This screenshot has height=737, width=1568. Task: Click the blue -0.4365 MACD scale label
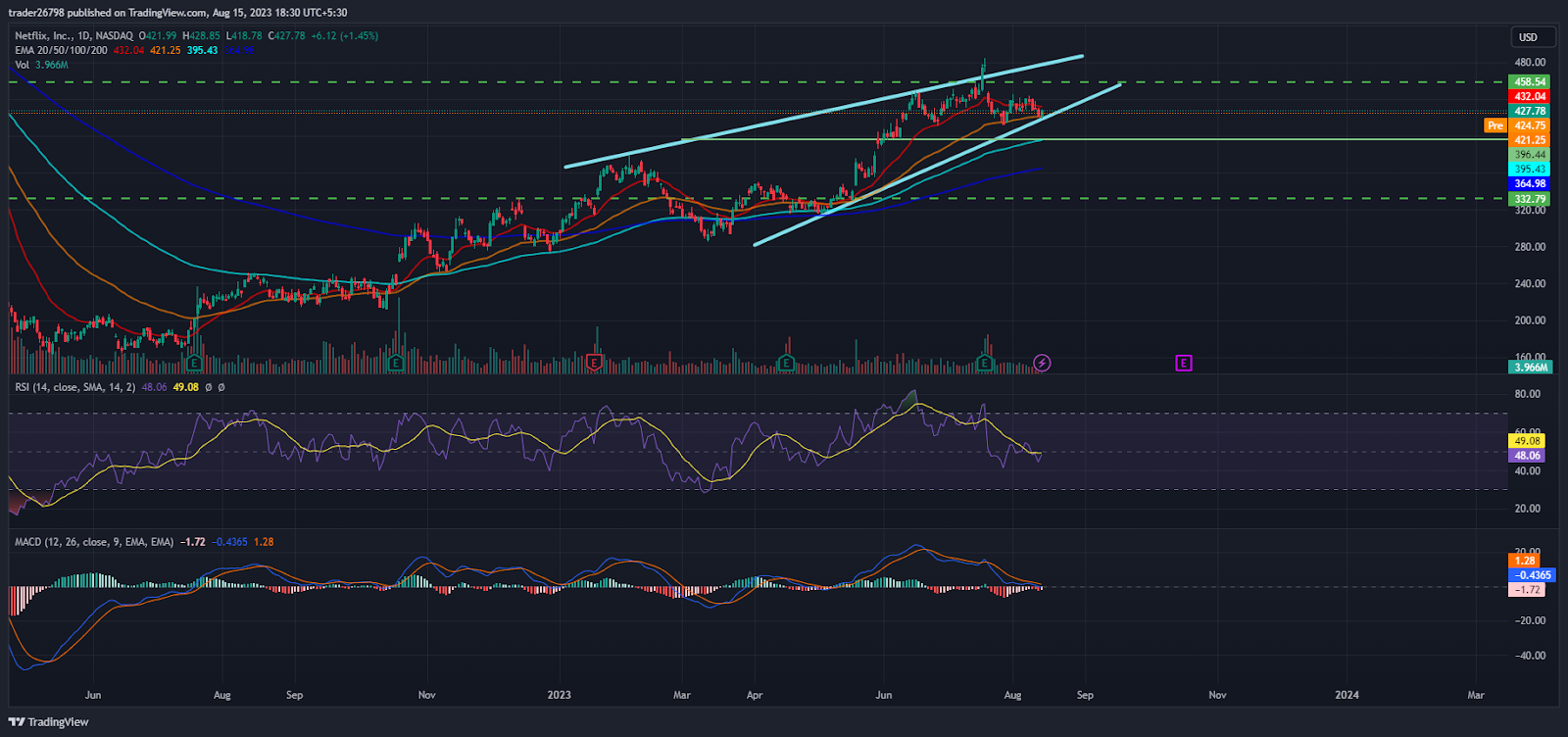(x=1533, y=575)
